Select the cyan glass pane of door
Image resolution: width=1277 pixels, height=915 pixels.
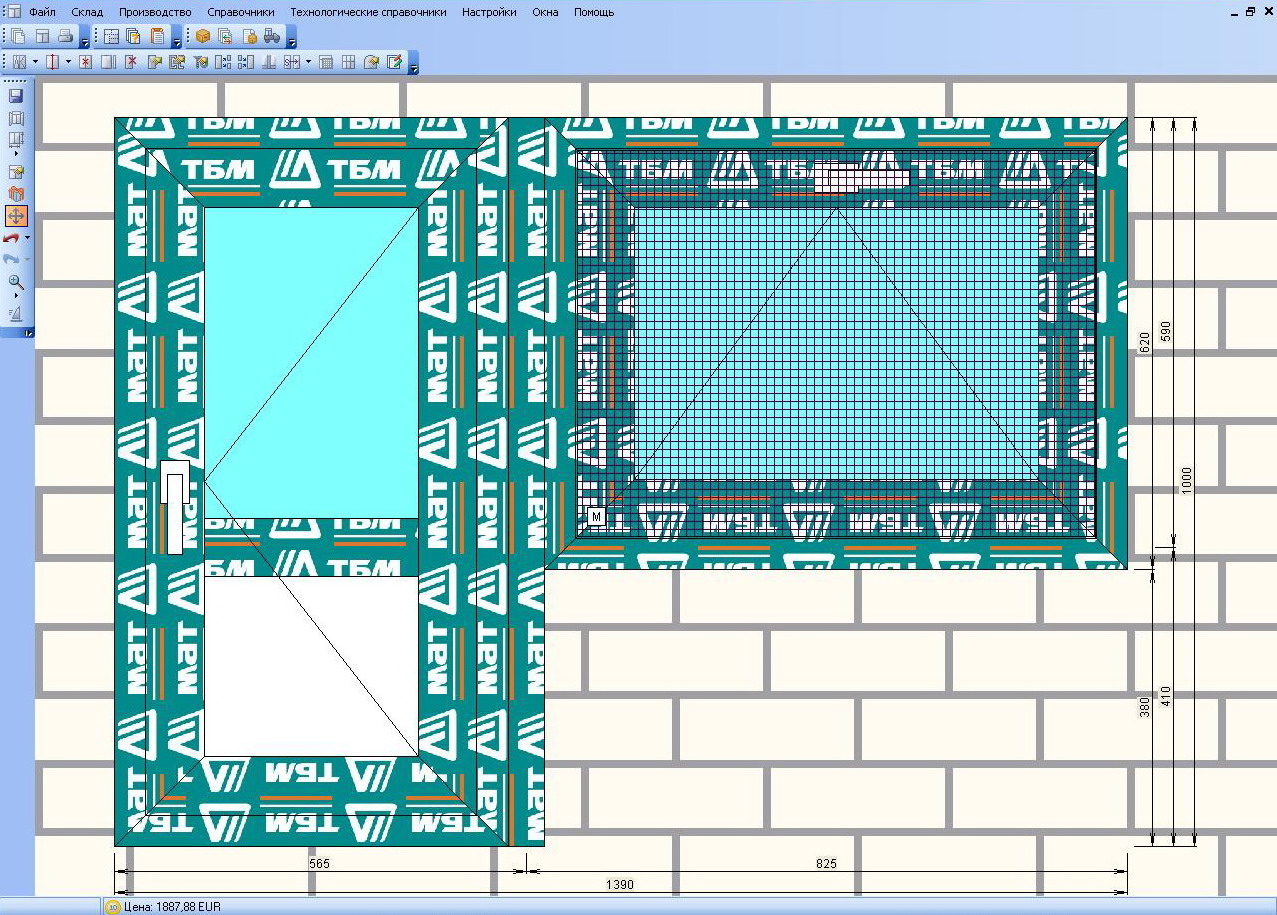click(311, 362)
